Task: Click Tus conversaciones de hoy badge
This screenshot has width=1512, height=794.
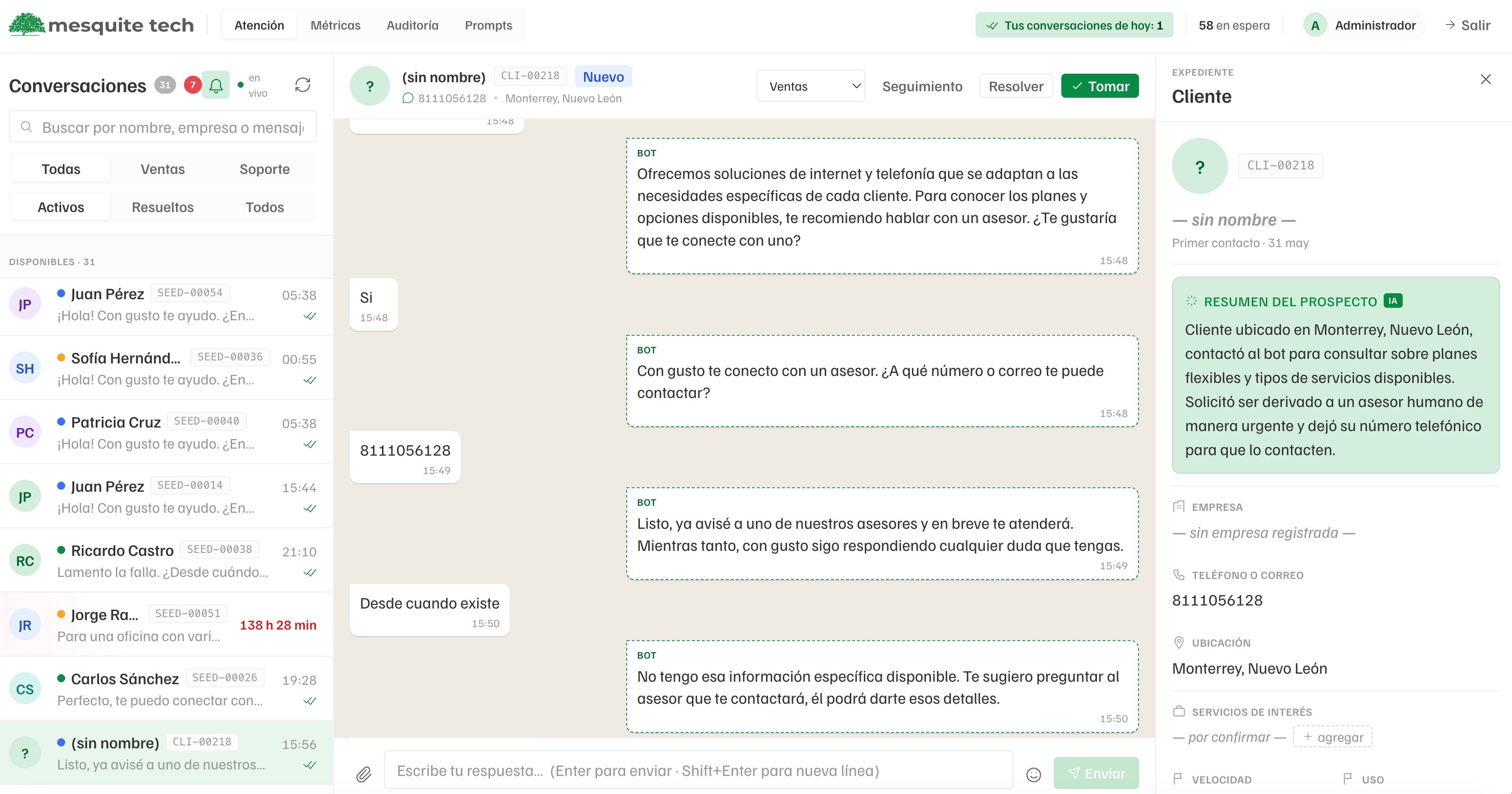Action: [x=1074, y=25]
